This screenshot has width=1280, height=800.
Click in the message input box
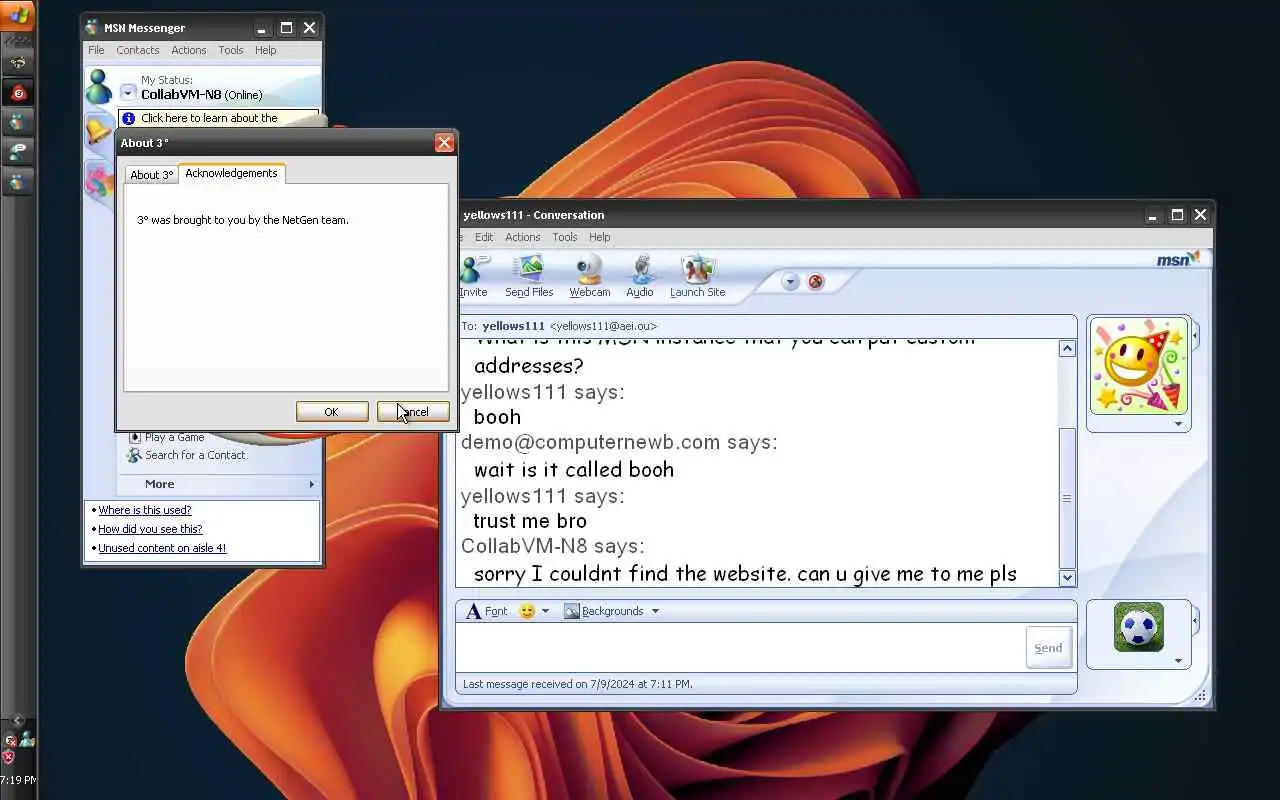740,647
